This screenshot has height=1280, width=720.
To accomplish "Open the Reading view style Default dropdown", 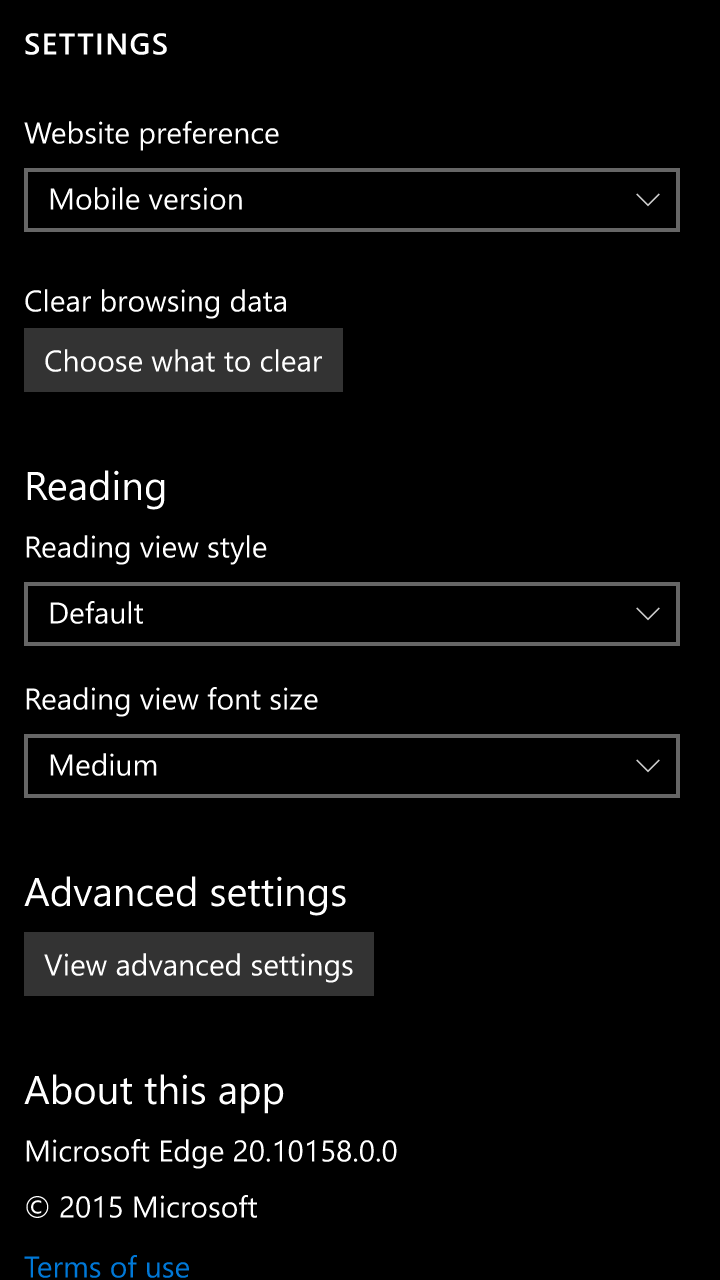I will (352, 614).
